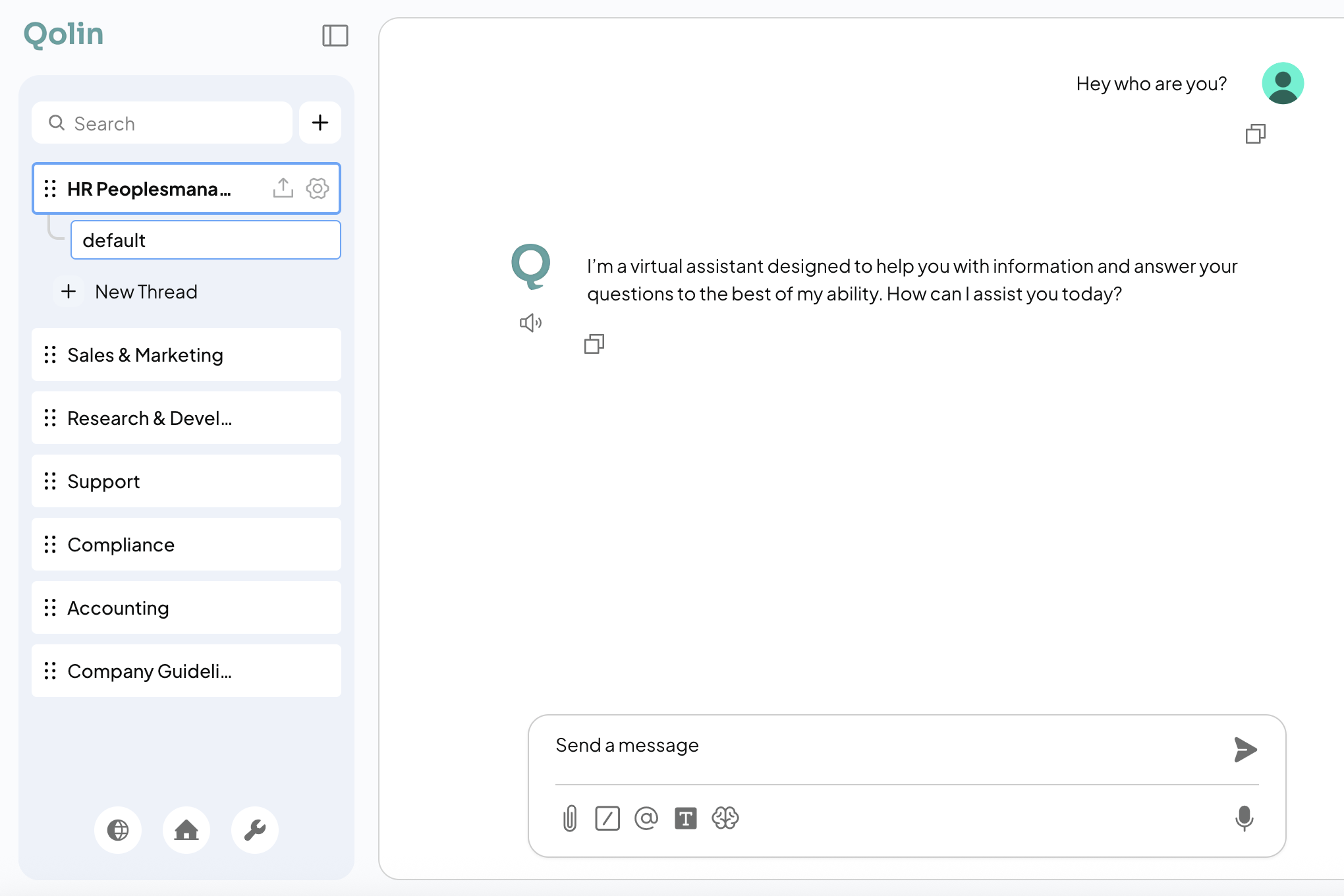This screenshot has width=1344, height=896.
Task: Click the home icon at sidebar bottom
Action: (x=186, y=830)
